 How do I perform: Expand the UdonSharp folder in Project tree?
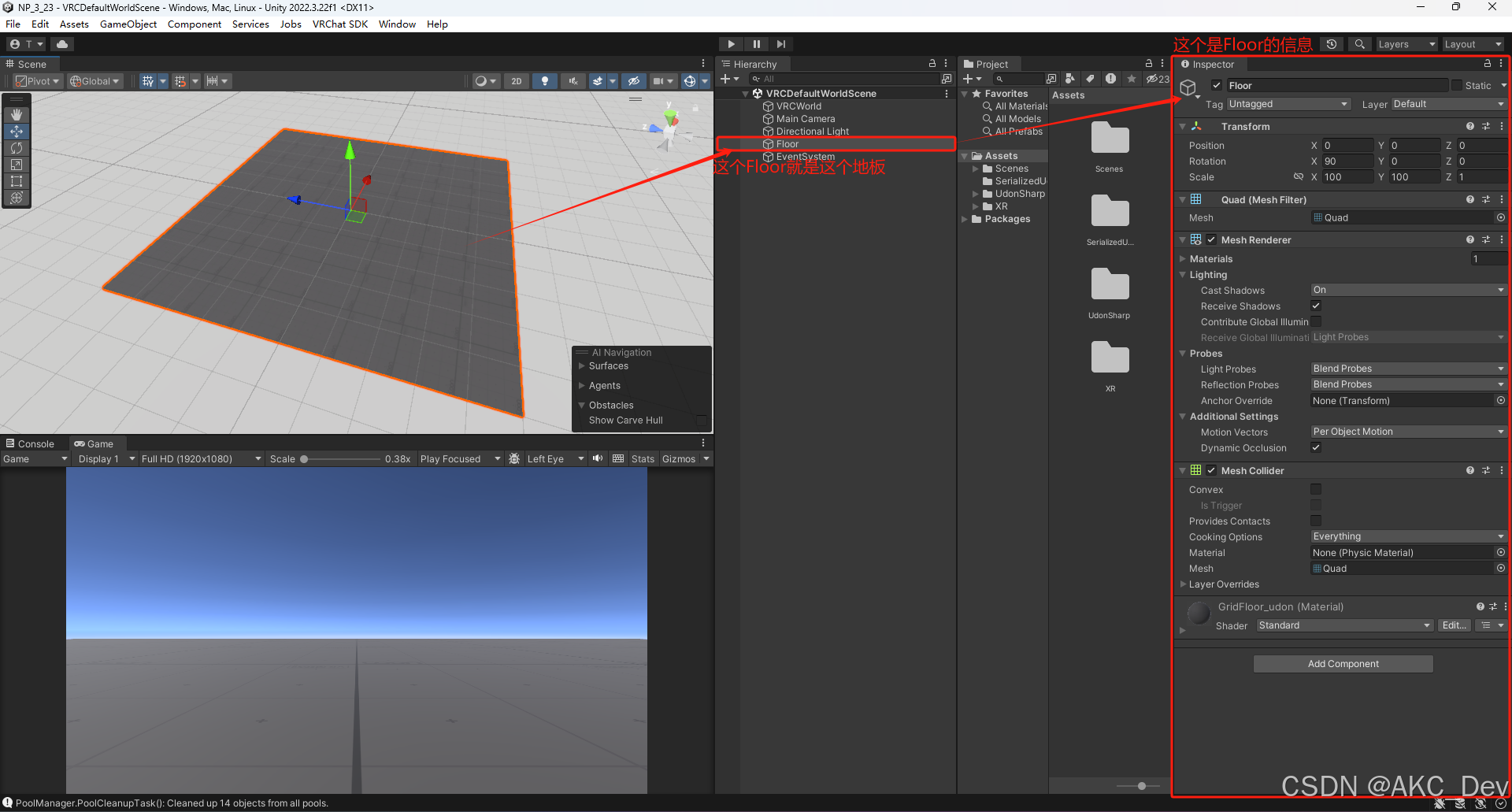coord(976,194)
